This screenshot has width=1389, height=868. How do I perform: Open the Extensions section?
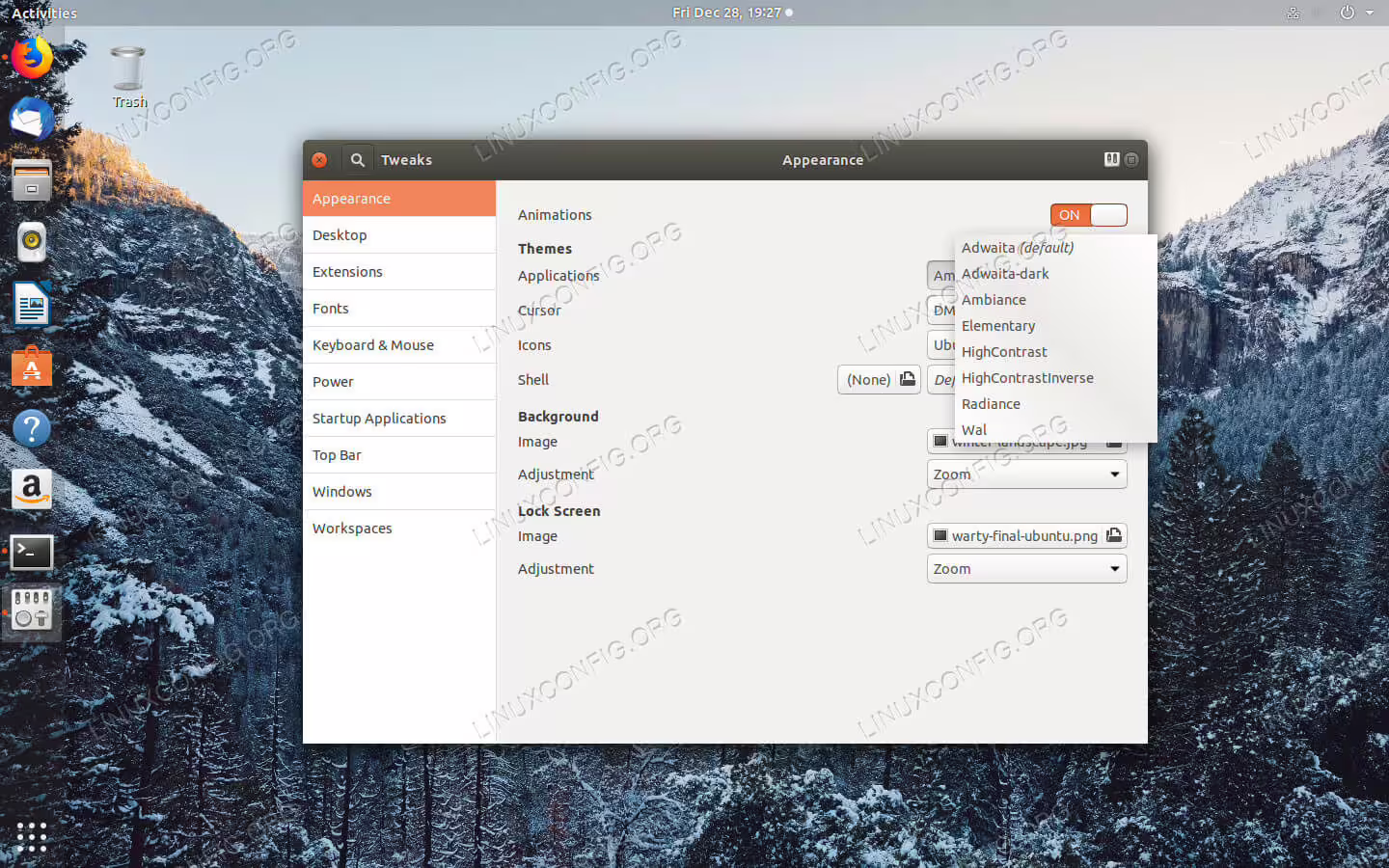[399, 272]
